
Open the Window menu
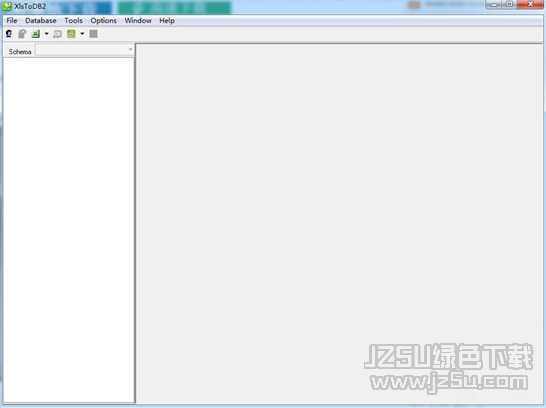tap(138, 21)
